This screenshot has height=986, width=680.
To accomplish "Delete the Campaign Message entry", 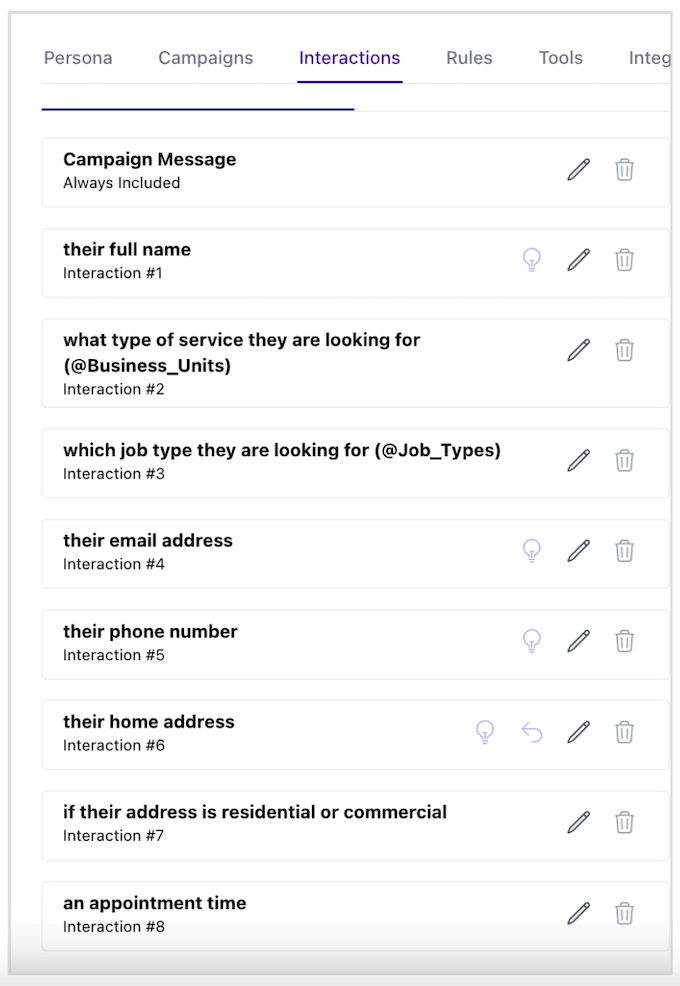I will coord(624,170).
